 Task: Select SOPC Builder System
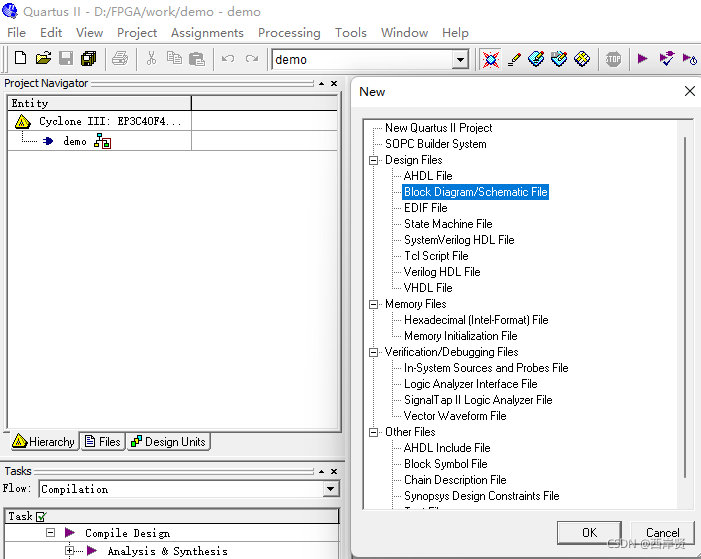435,144
